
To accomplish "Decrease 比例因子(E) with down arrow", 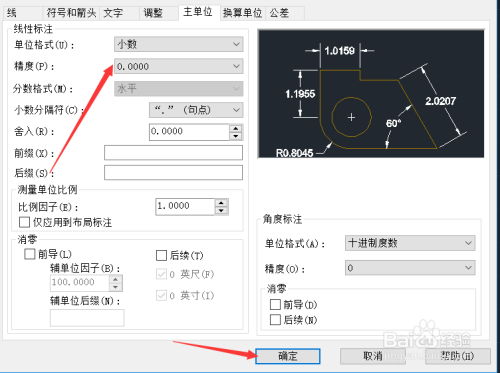I will pos(221,211).
